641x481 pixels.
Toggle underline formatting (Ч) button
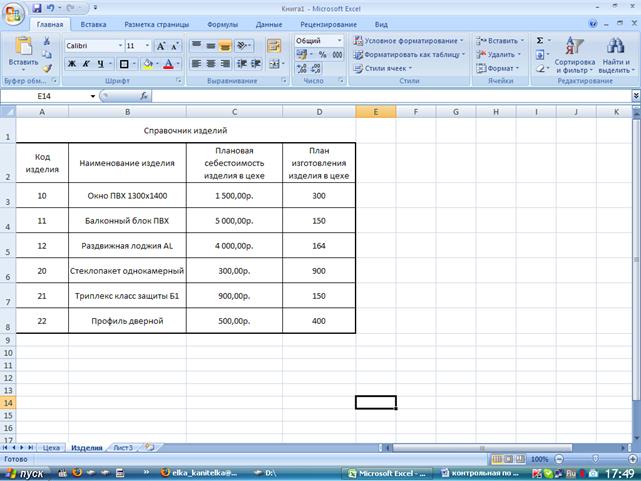click(x=101, y=64)
